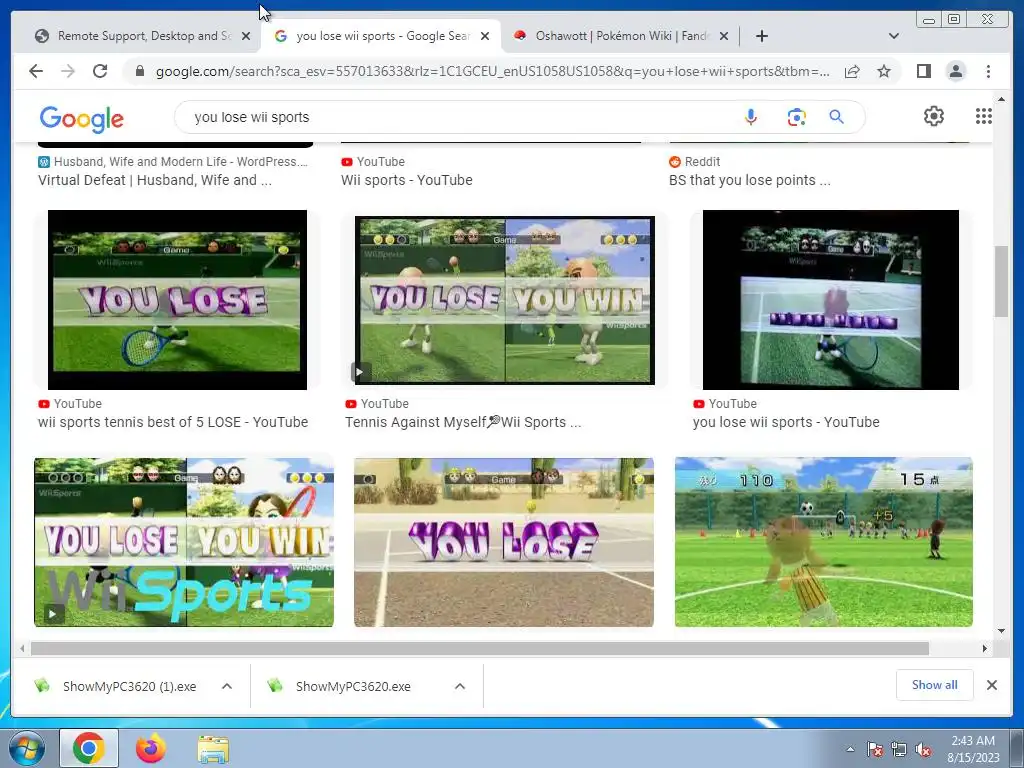The width and height of the screenshot is (1024, 768).
Task: Open the dark purple-blocks tennis thumbnail
Action: coord(831,300)
